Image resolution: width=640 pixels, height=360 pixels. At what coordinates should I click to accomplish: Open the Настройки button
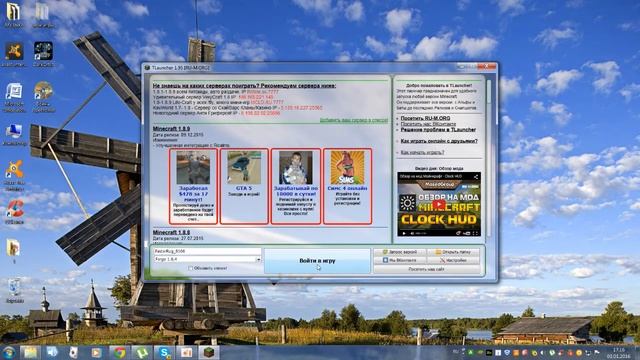tap(453, 260)
